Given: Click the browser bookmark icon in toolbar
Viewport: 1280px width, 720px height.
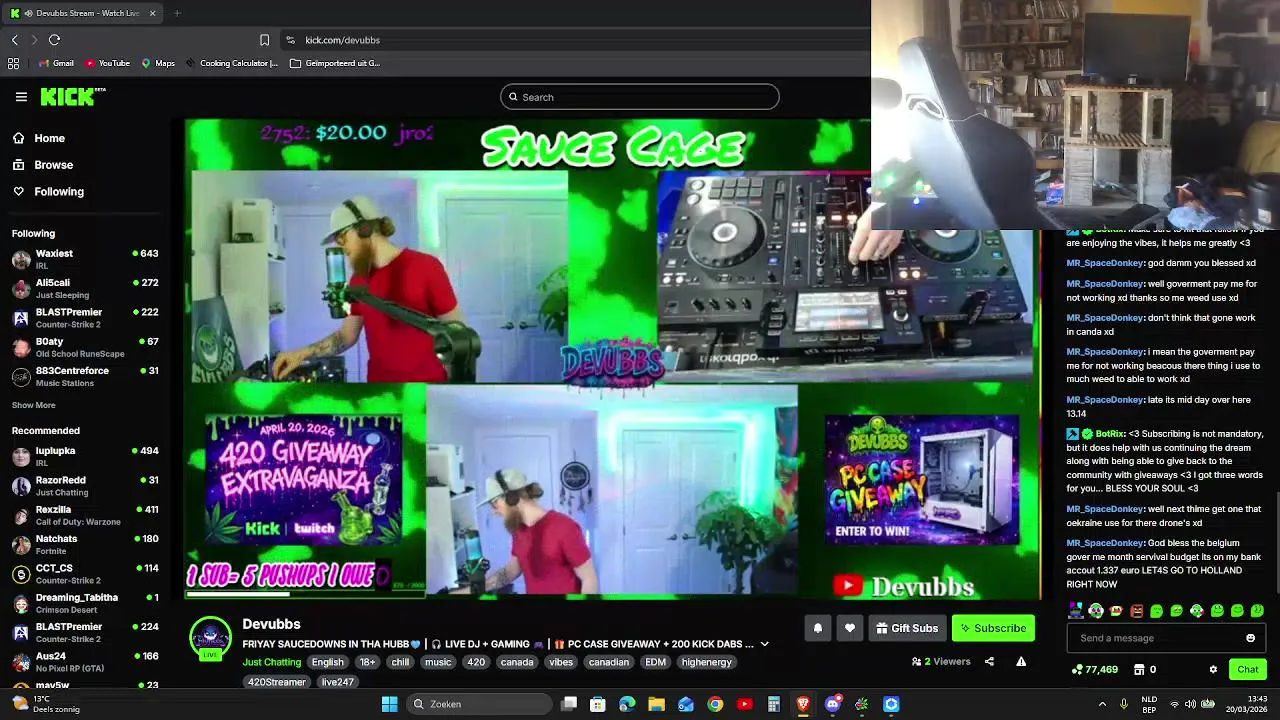Looking at the screenshot, I should (264, 40).
